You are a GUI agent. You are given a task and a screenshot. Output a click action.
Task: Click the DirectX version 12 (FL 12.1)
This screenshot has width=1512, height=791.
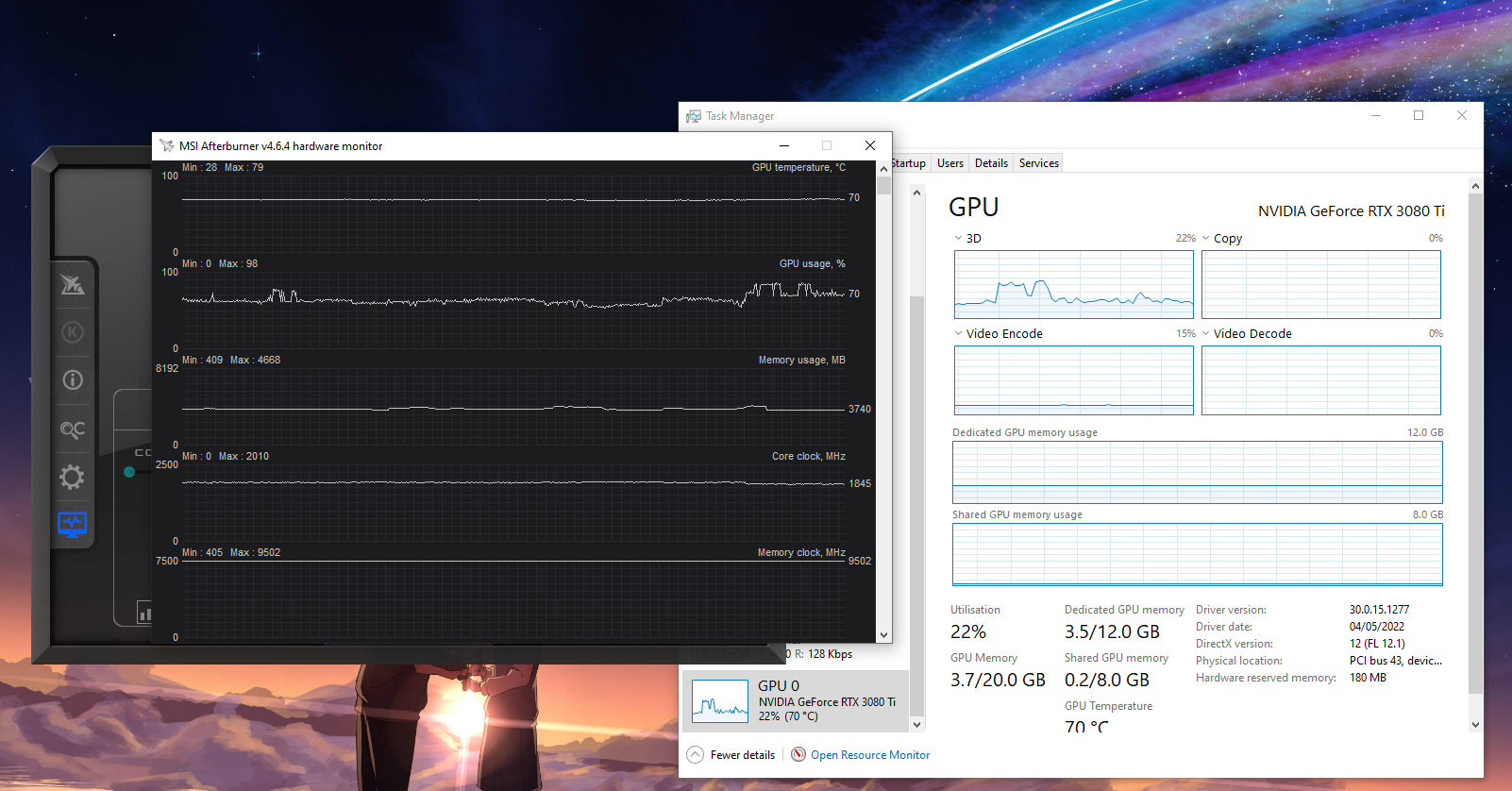[1377, 644]
